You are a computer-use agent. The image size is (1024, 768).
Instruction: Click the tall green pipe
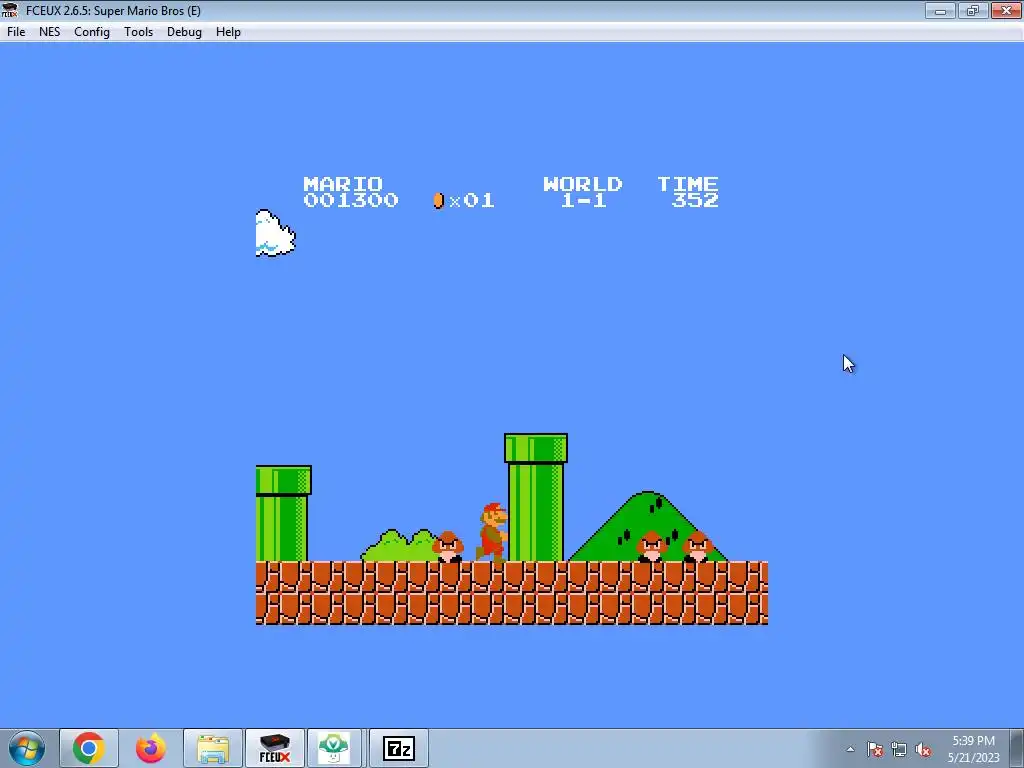(536, 498)
